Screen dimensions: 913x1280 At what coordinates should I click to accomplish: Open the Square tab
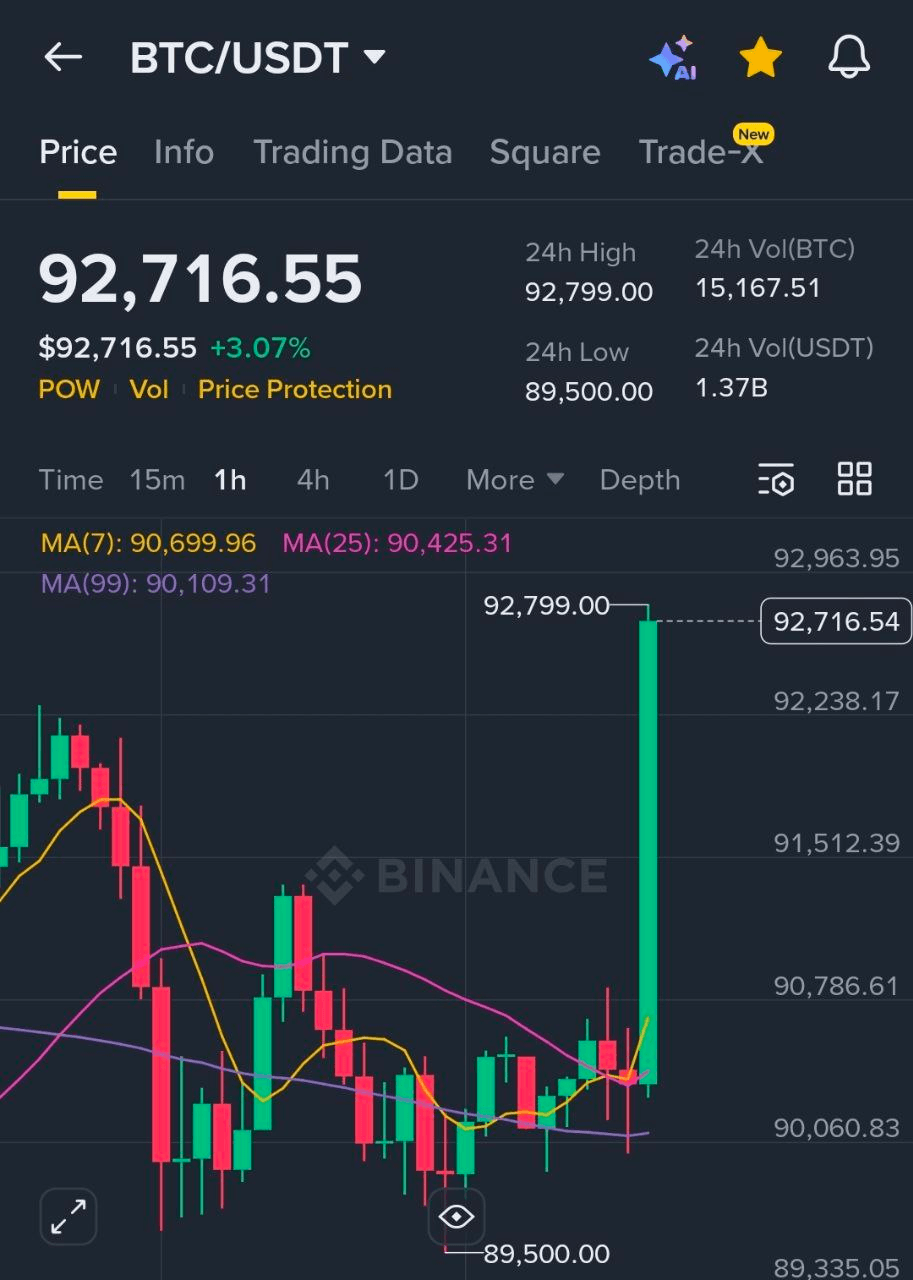(545, 152)
